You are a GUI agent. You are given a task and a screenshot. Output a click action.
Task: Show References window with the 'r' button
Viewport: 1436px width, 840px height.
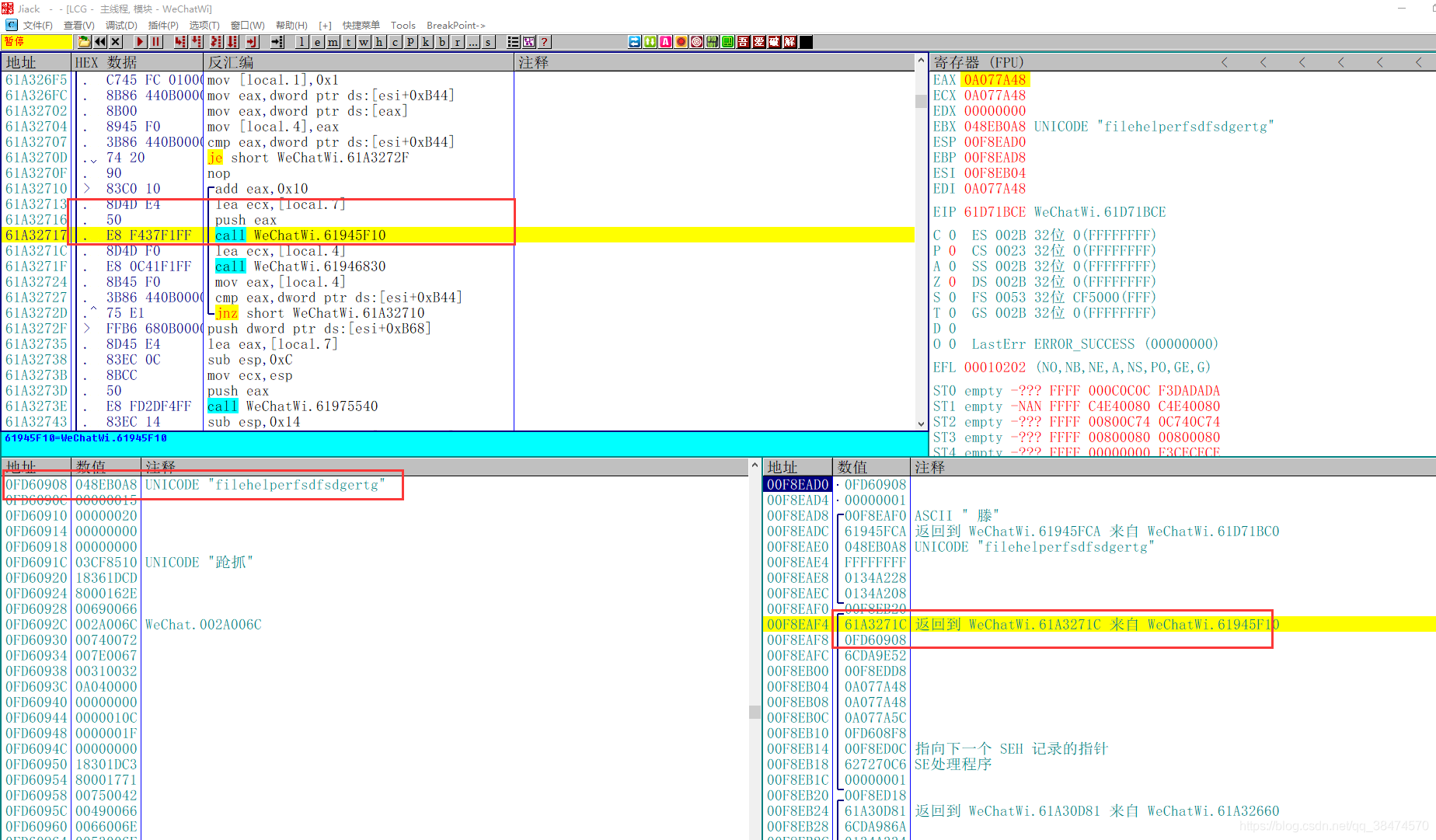[x=457, y=42]
